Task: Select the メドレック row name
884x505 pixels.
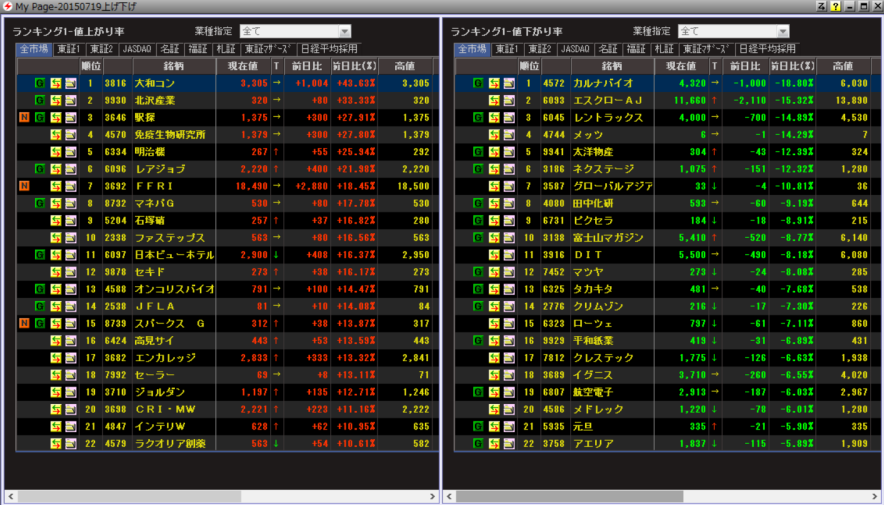Action: [x=598, y=409]
